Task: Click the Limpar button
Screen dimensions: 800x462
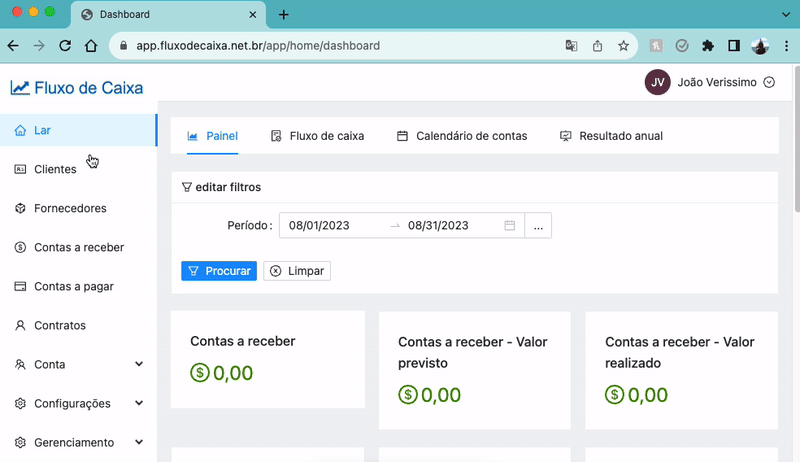Action: pyautogui.click(x=297, y=271)
